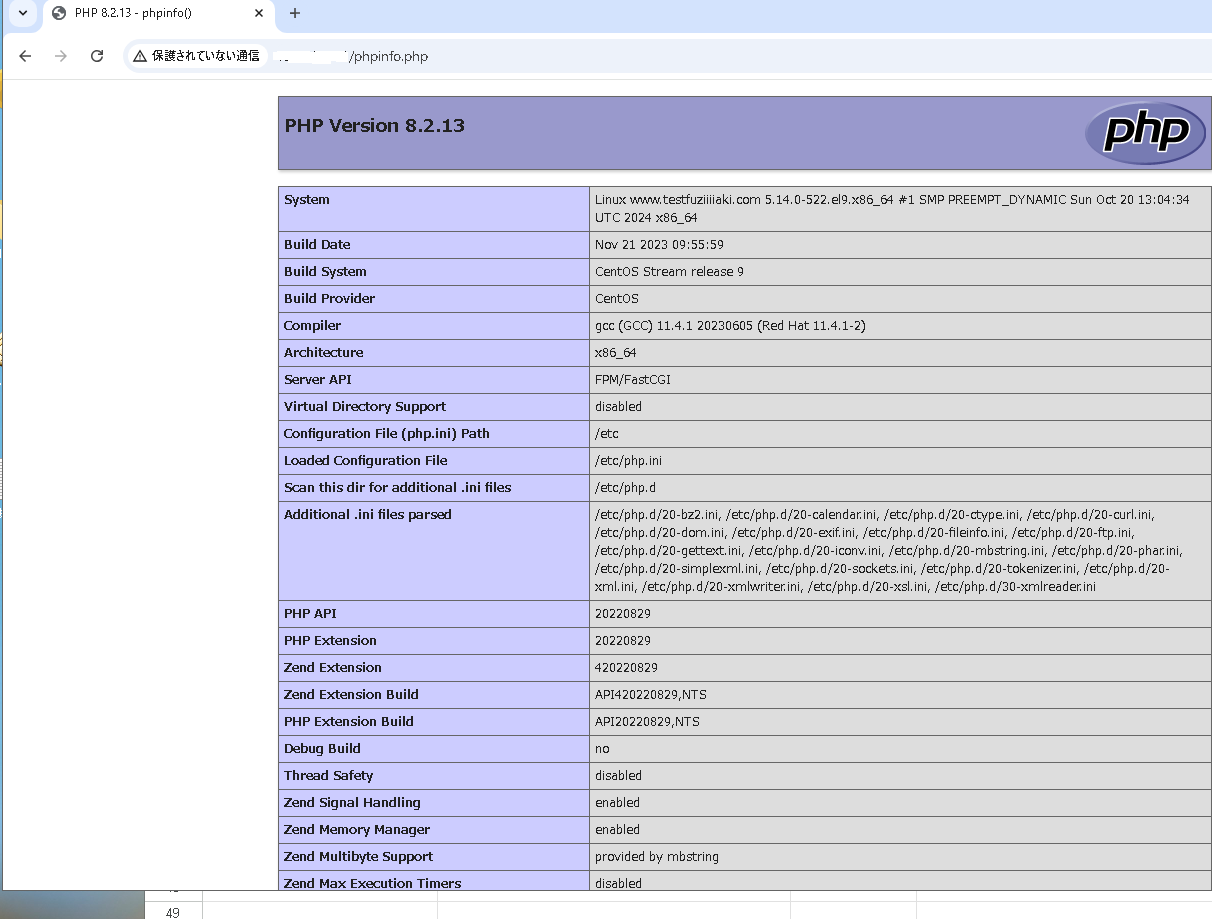Reload the phpinfo page
Viewport: 1212px width, 919px height.
[96, 56]
